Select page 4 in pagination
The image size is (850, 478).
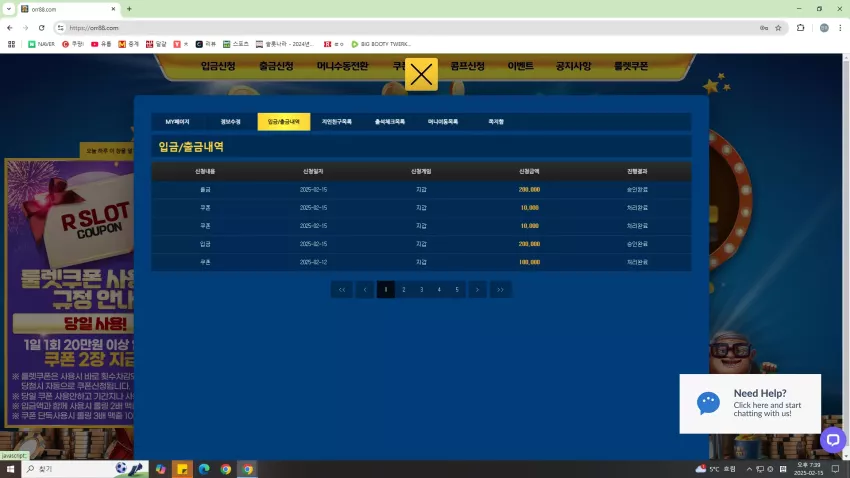pos(439,289)
